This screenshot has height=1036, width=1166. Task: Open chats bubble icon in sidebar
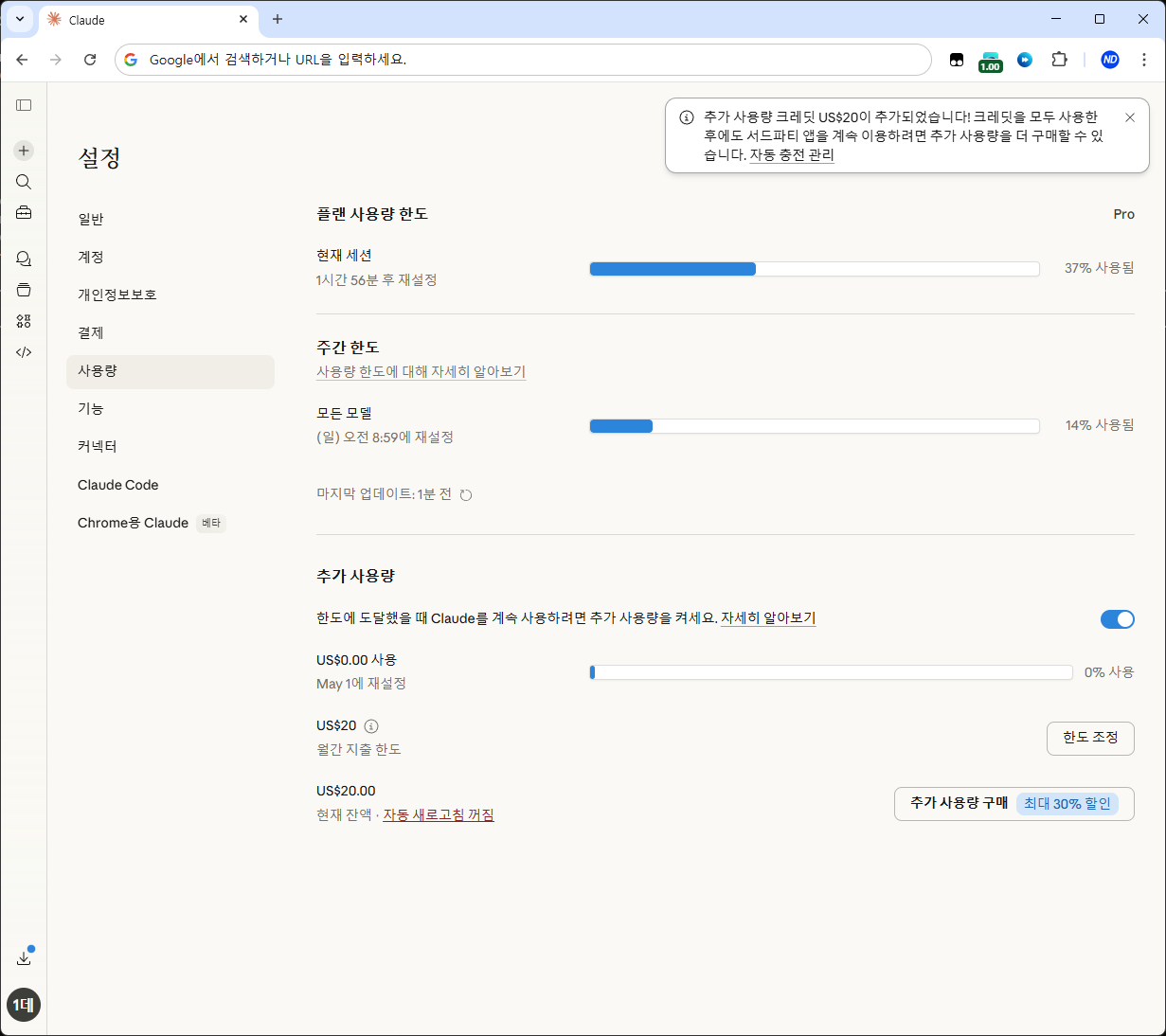pyautogui.click(x=24, y=259)
